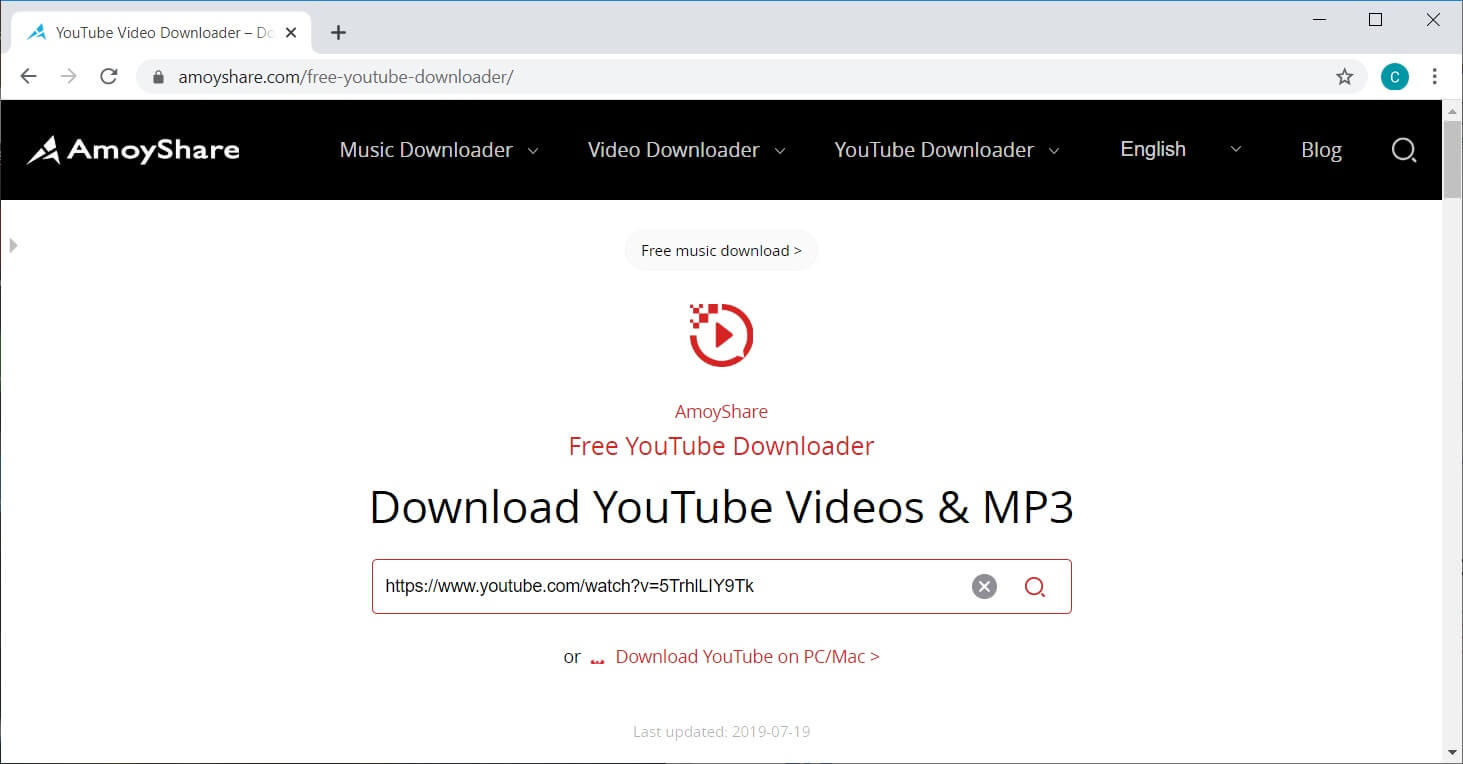Reload the page using the refresh icon

tap(109, 76)
